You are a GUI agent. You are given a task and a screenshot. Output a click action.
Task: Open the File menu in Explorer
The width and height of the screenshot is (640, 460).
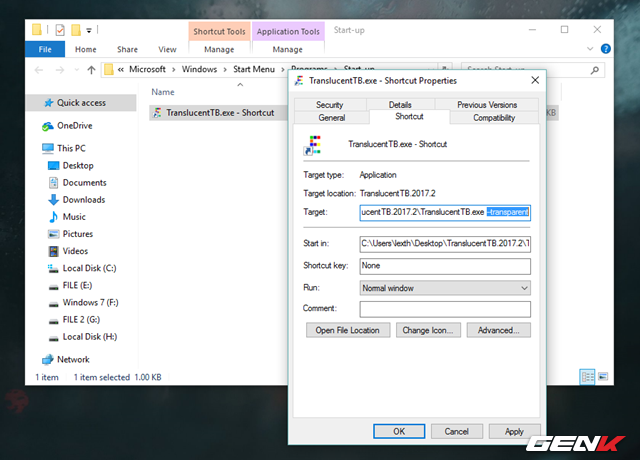tap(44, 49)
